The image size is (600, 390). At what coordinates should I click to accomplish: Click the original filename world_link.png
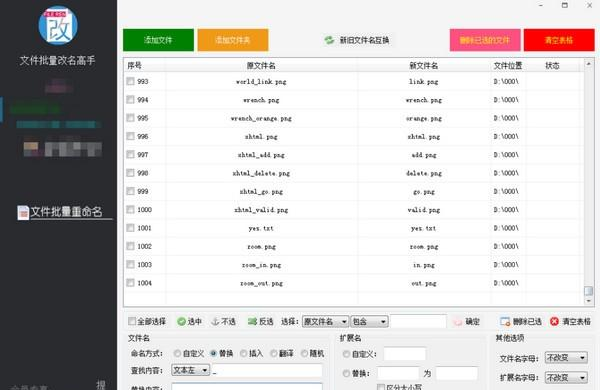[261, 82]
